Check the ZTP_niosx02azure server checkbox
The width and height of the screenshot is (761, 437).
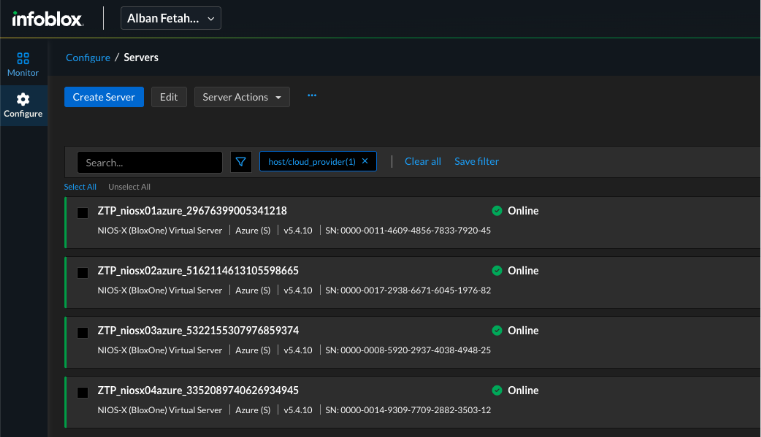83,273
